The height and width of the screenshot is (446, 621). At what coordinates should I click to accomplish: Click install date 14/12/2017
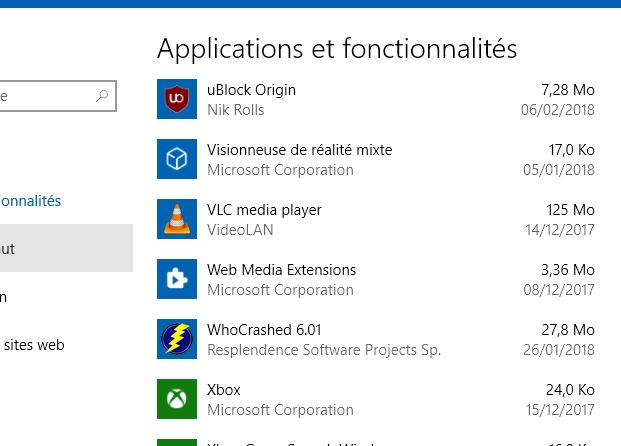tap(560, 230)
